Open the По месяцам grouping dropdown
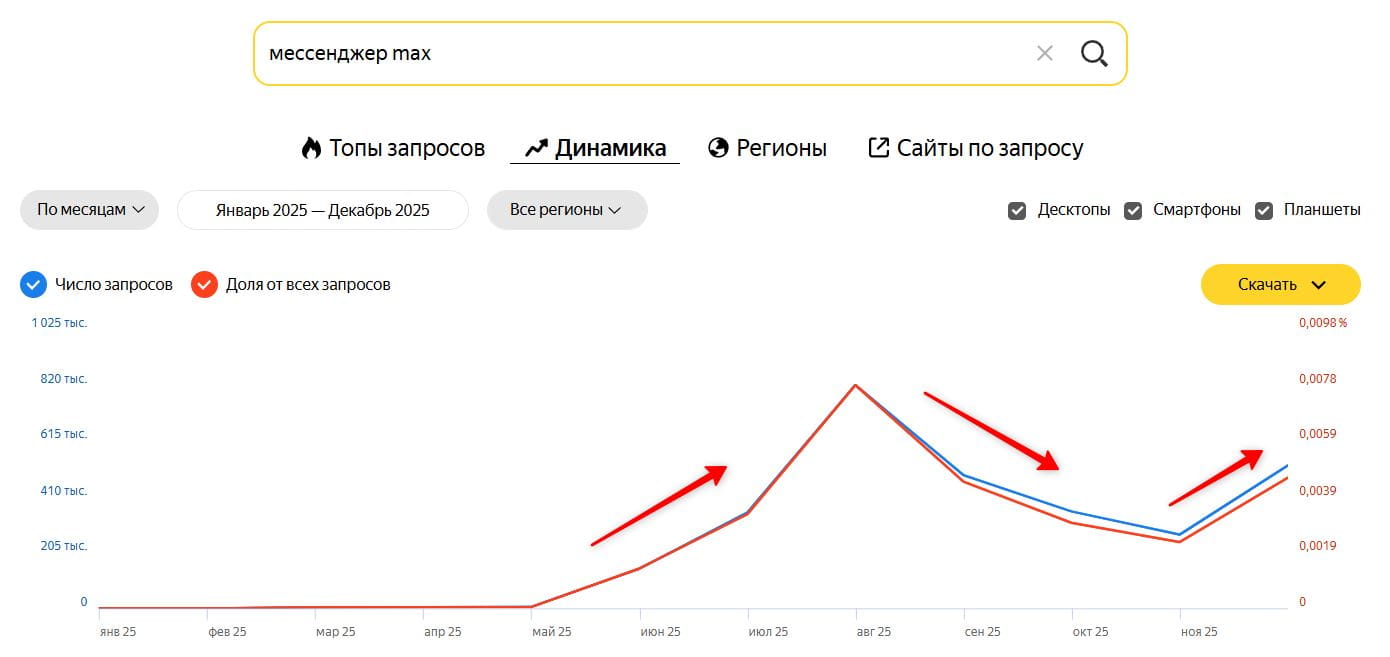 click(x=89, y=210)
